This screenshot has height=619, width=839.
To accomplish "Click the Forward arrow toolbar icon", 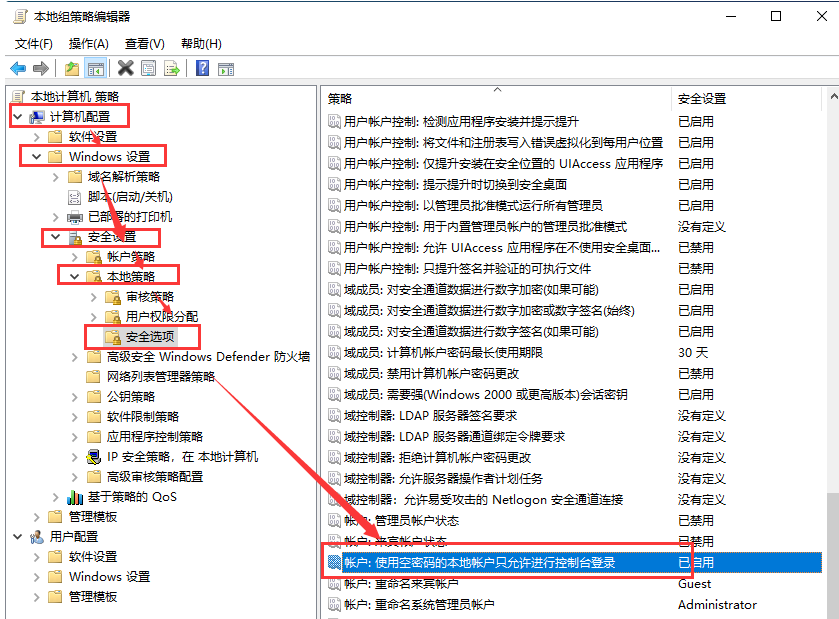I will (x=41, y=68).
